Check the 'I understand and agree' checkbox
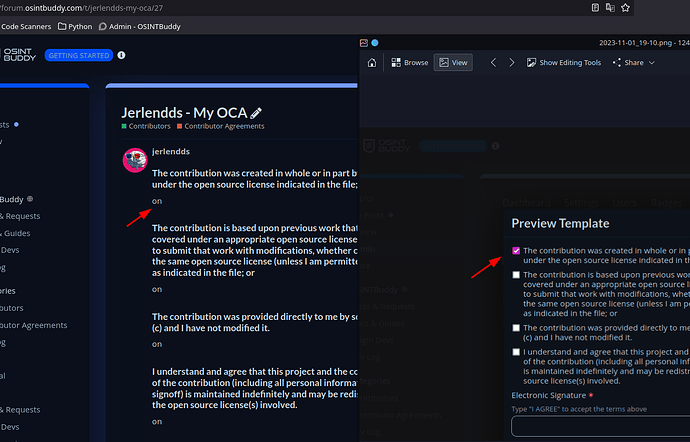The height and width of the screenshot is (442, 690). 516,352
